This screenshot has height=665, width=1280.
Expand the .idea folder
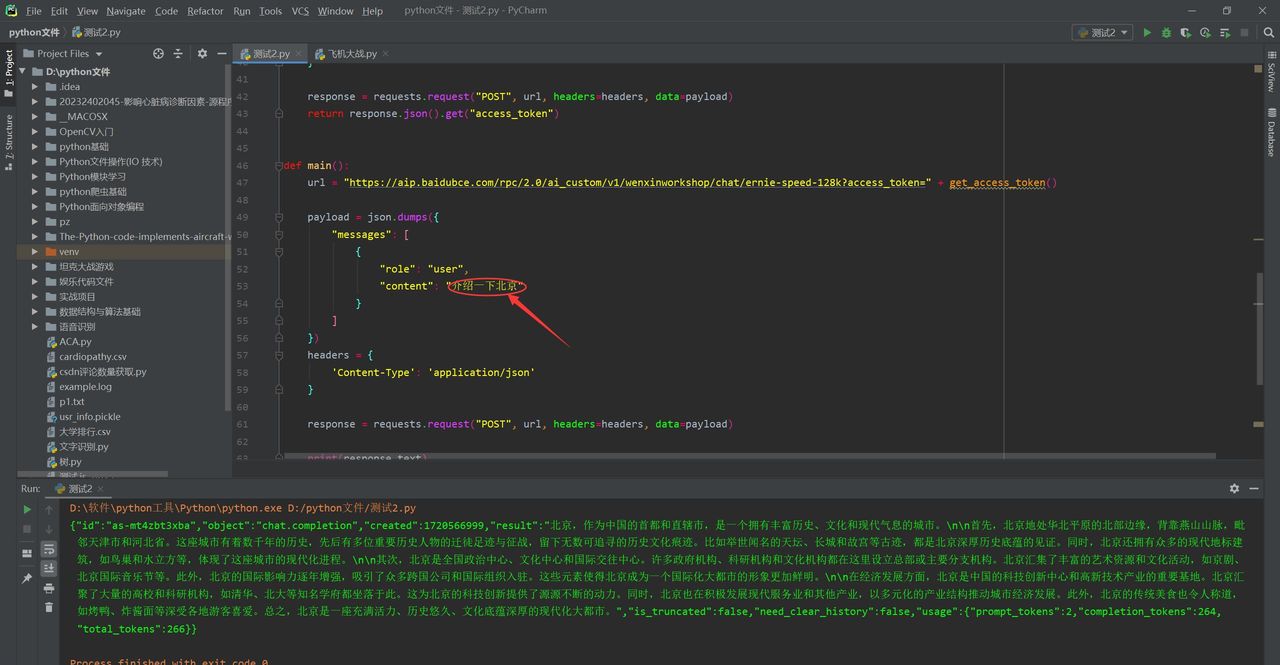[x=36, y=87]
